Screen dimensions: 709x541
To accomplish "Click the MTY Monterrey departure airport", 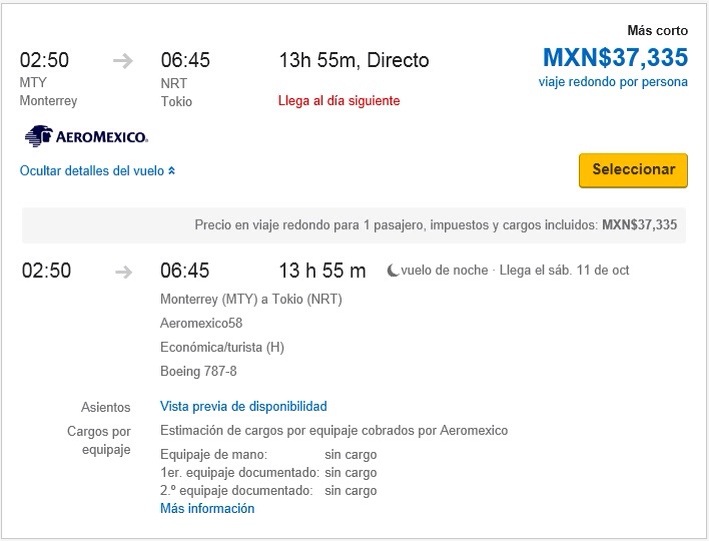I will (x=48, y=91).
